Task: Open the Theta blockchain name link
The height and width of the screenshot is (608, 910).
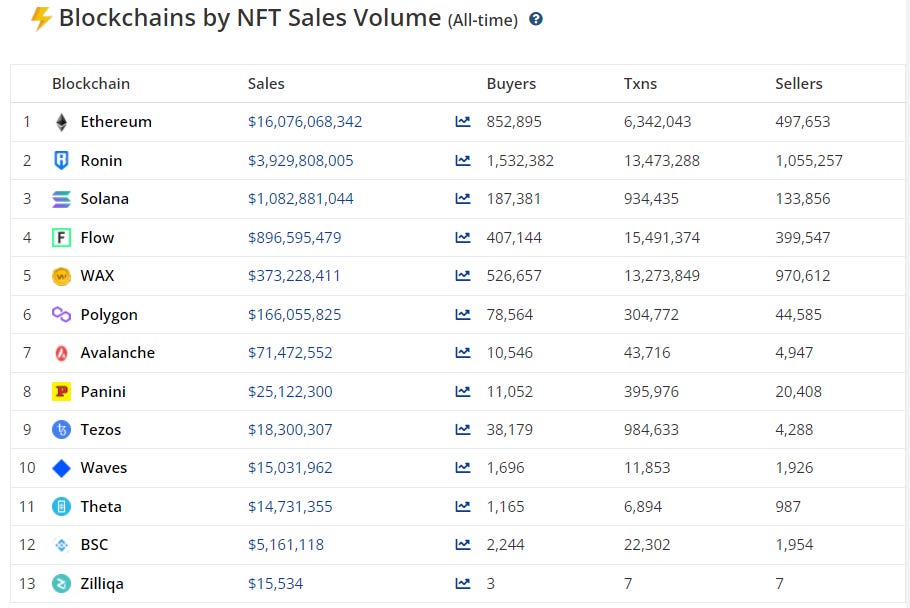Action: click(x=101, y=506)
